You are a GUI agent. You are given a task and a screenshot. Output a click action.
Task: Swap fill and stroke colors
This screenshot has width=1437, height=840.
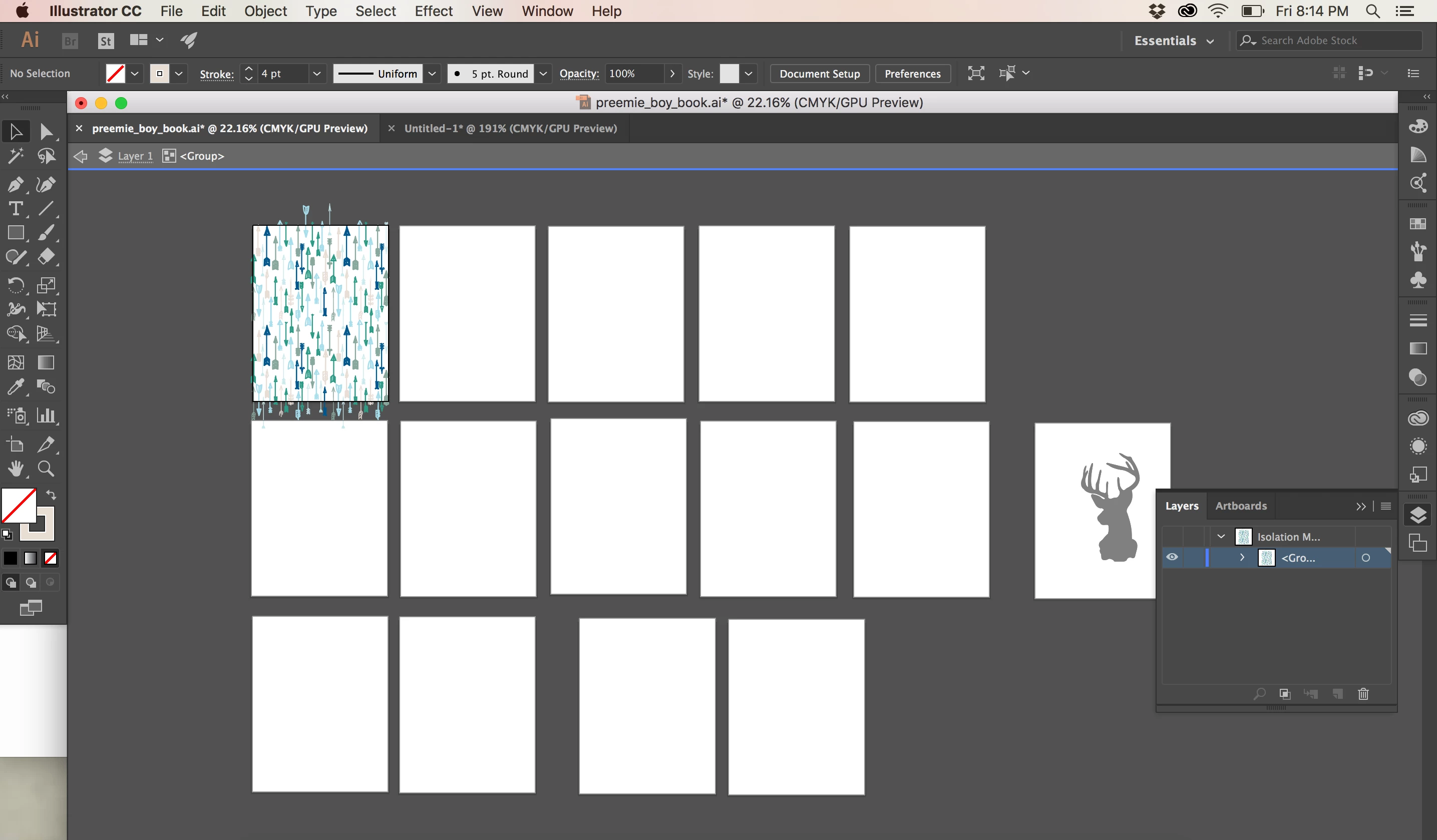51,495
